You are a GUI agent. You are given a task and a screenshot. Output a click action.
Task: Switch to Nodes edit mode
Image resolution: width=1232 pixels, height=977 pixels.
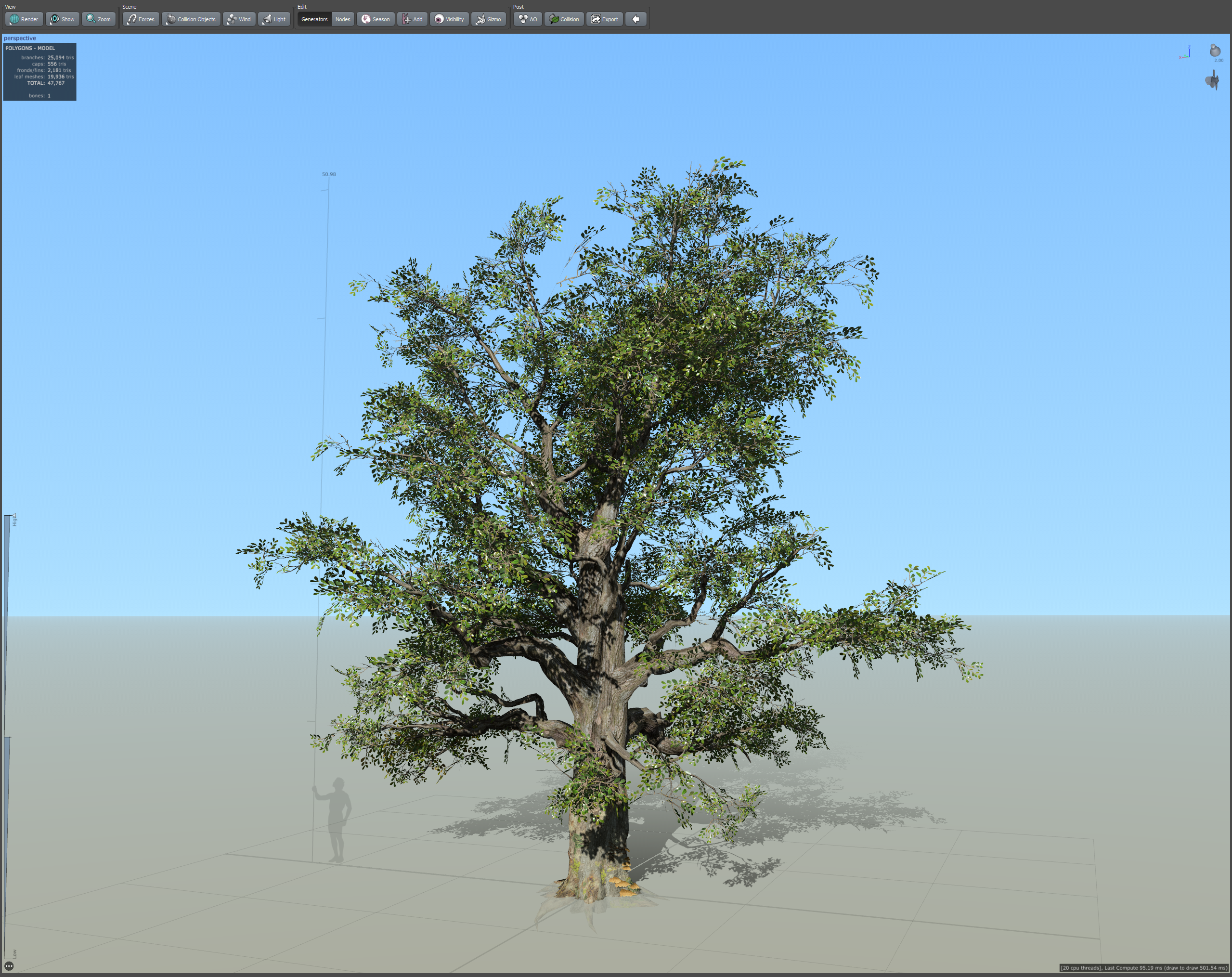343,19
